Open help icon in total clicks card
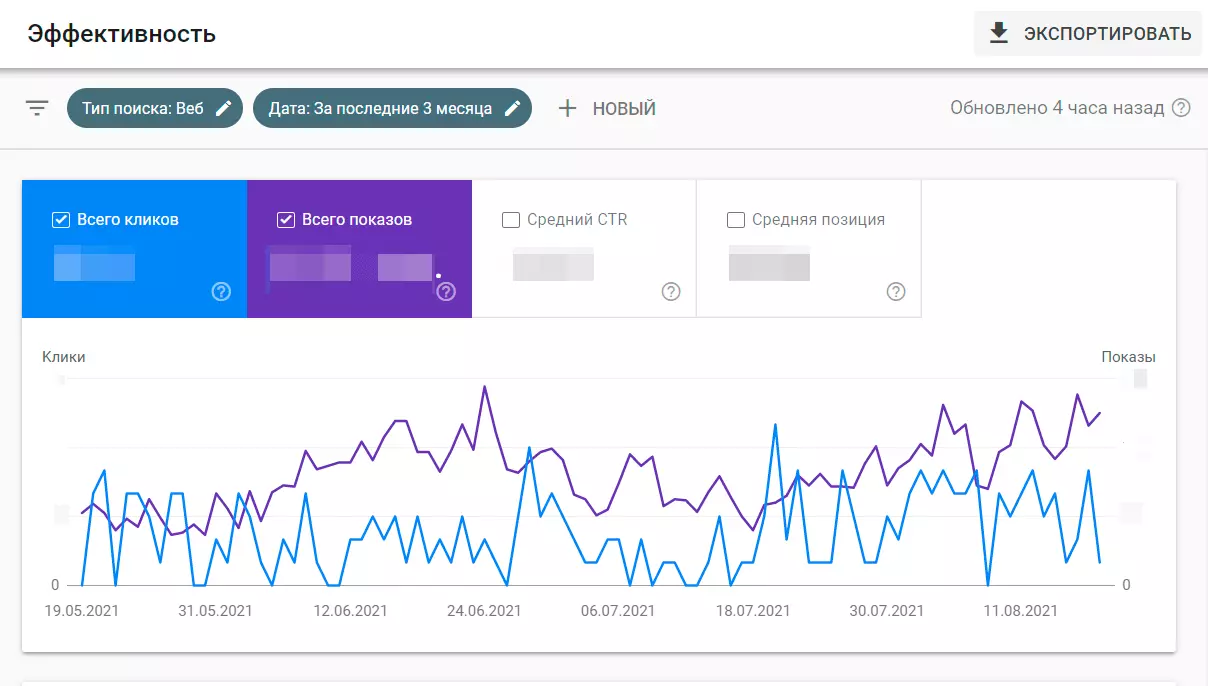 click(x=221, y=292)
